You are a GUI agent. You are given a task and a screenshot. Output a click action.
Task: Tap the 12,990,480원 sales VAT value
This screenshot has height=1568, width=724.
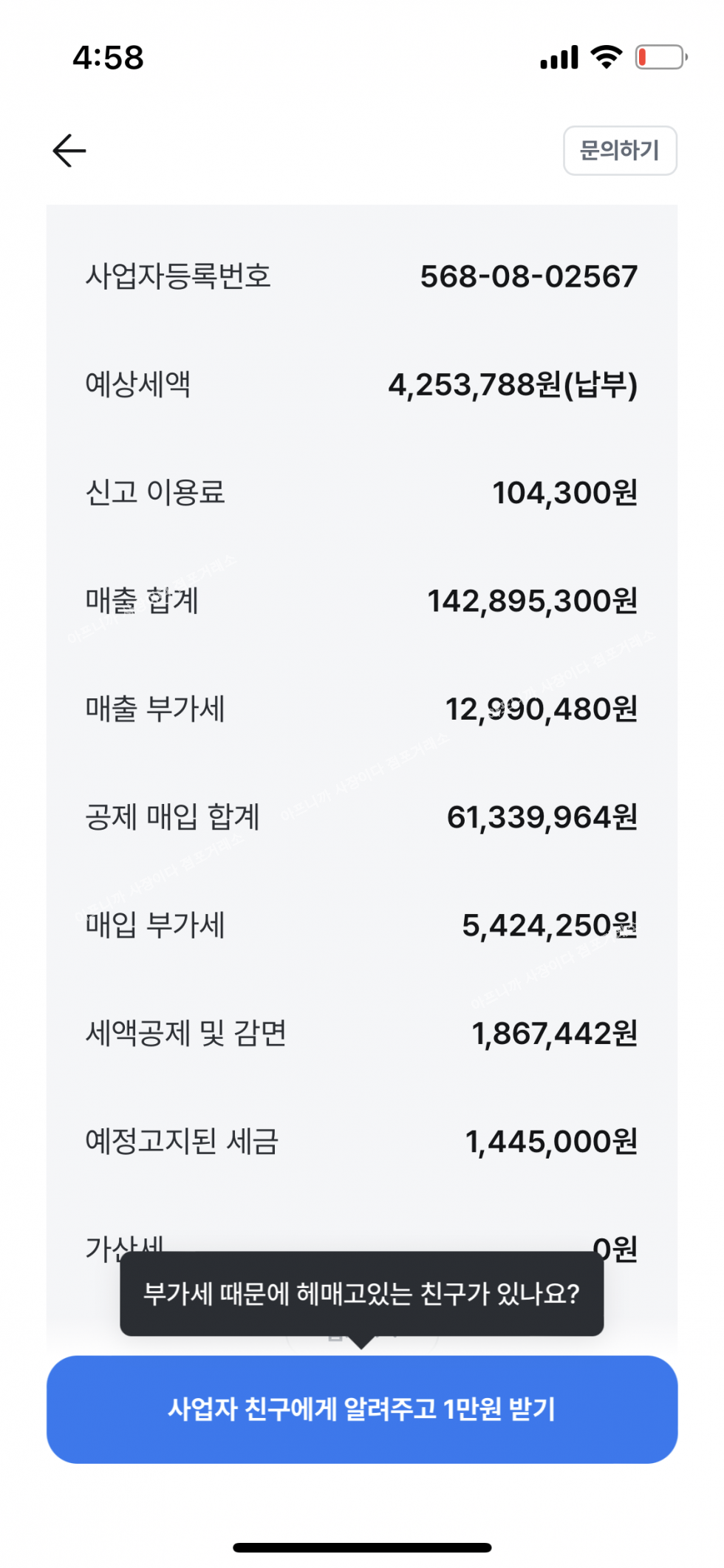click(x=541, y=709)
